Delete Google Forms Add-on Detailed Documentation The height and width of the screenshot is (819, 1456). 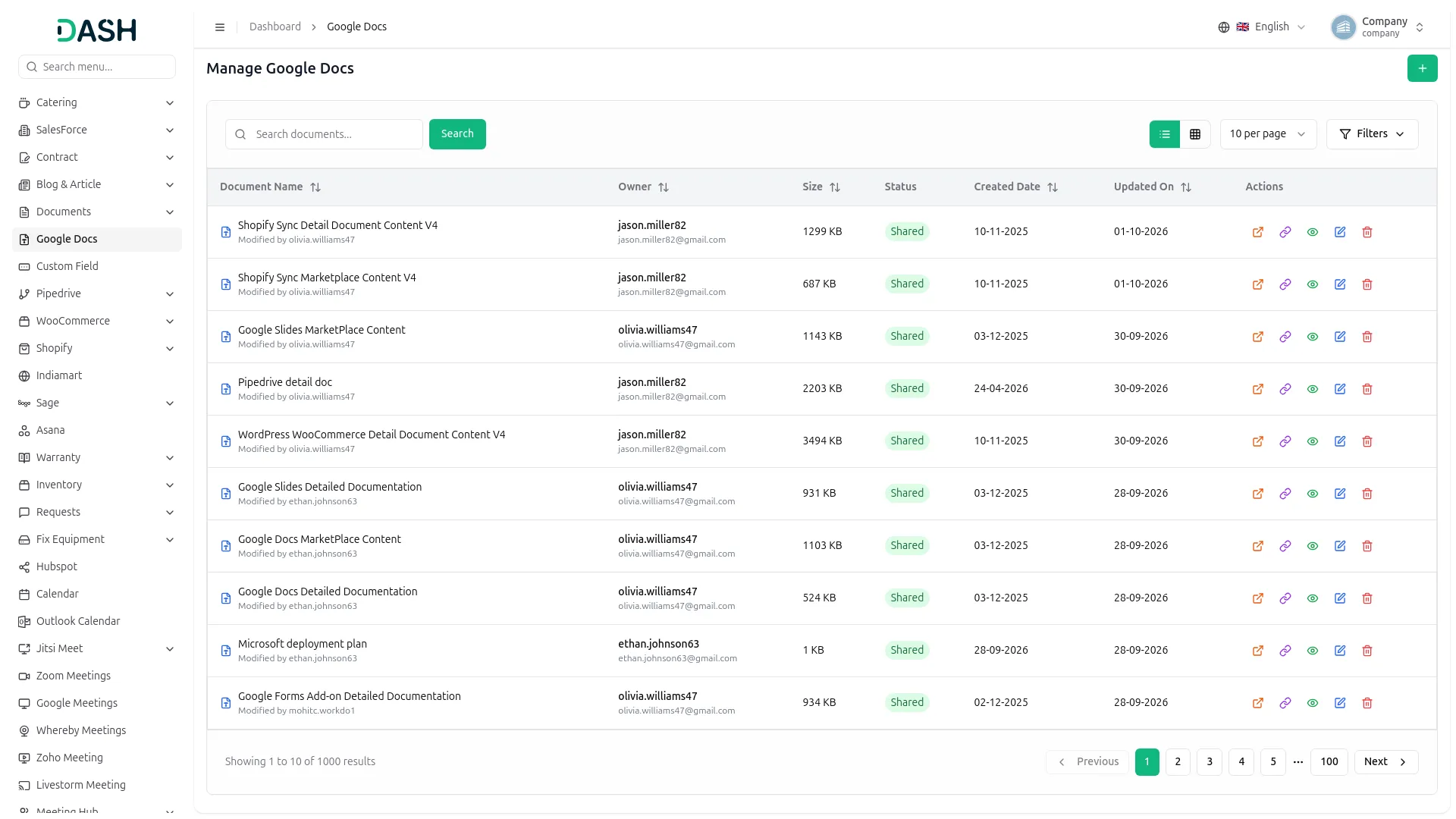pyautogui.click(x=1367, y=703)
